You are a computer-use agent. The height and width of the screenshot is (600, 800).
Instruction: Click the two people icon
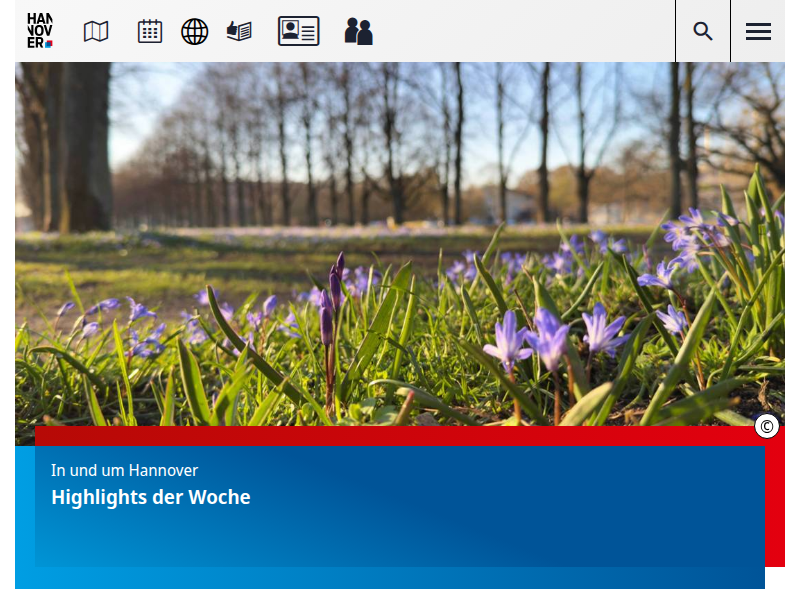tap(358, 31)
